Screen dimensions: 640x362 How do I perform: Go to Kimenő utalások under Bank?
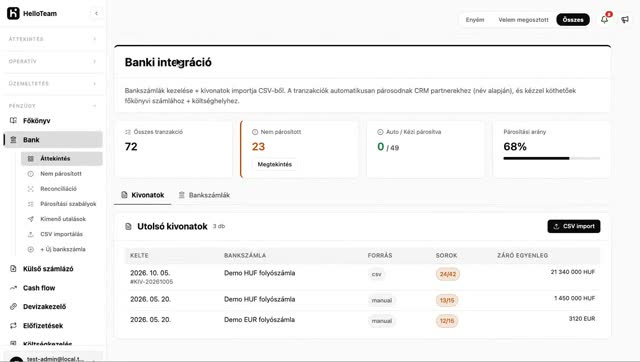point(62,219)
